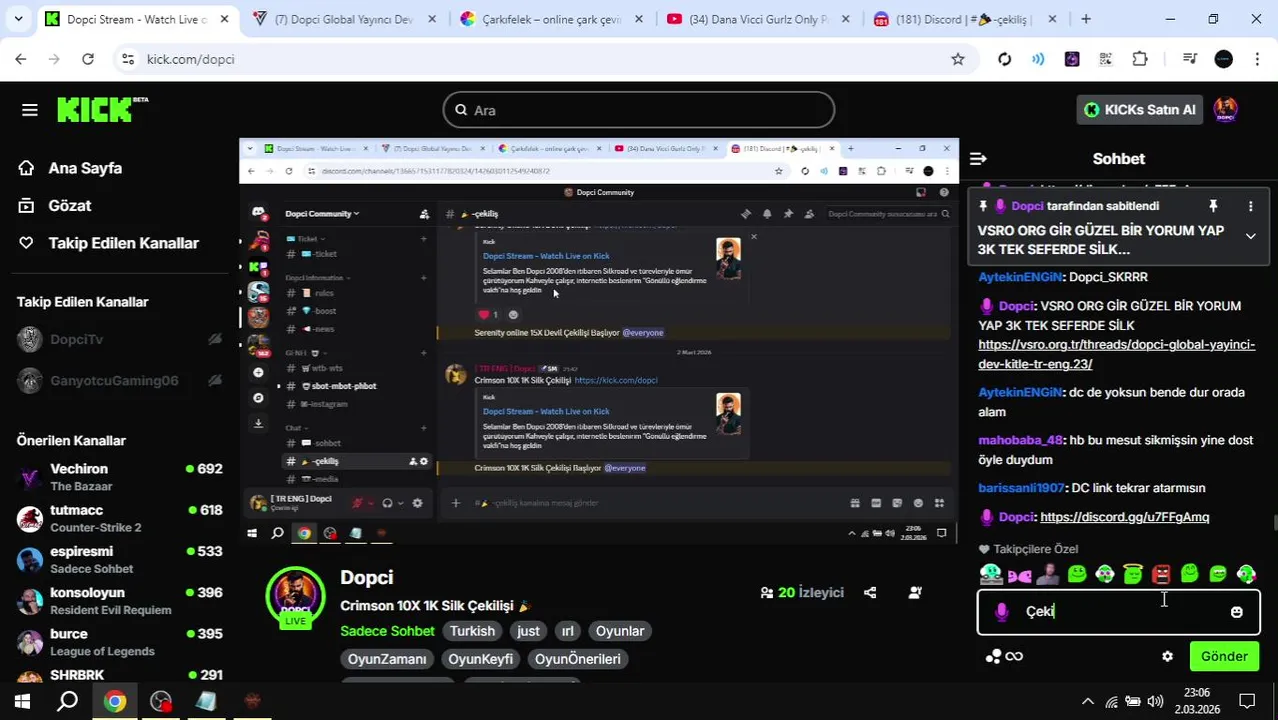Open konsoloyun recommended channel
The height and width of the screenshot is (720, 1278).
click(120, 601)
